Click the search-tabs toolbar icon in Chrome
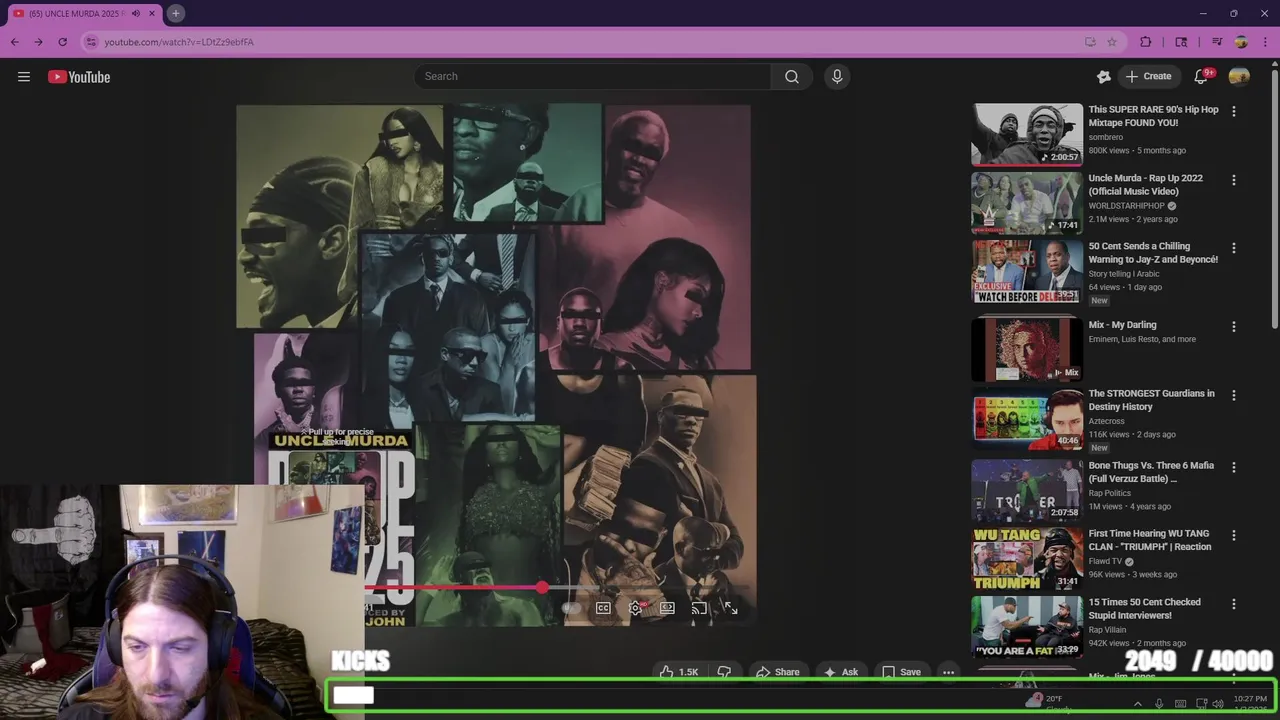 [1181, 42]
